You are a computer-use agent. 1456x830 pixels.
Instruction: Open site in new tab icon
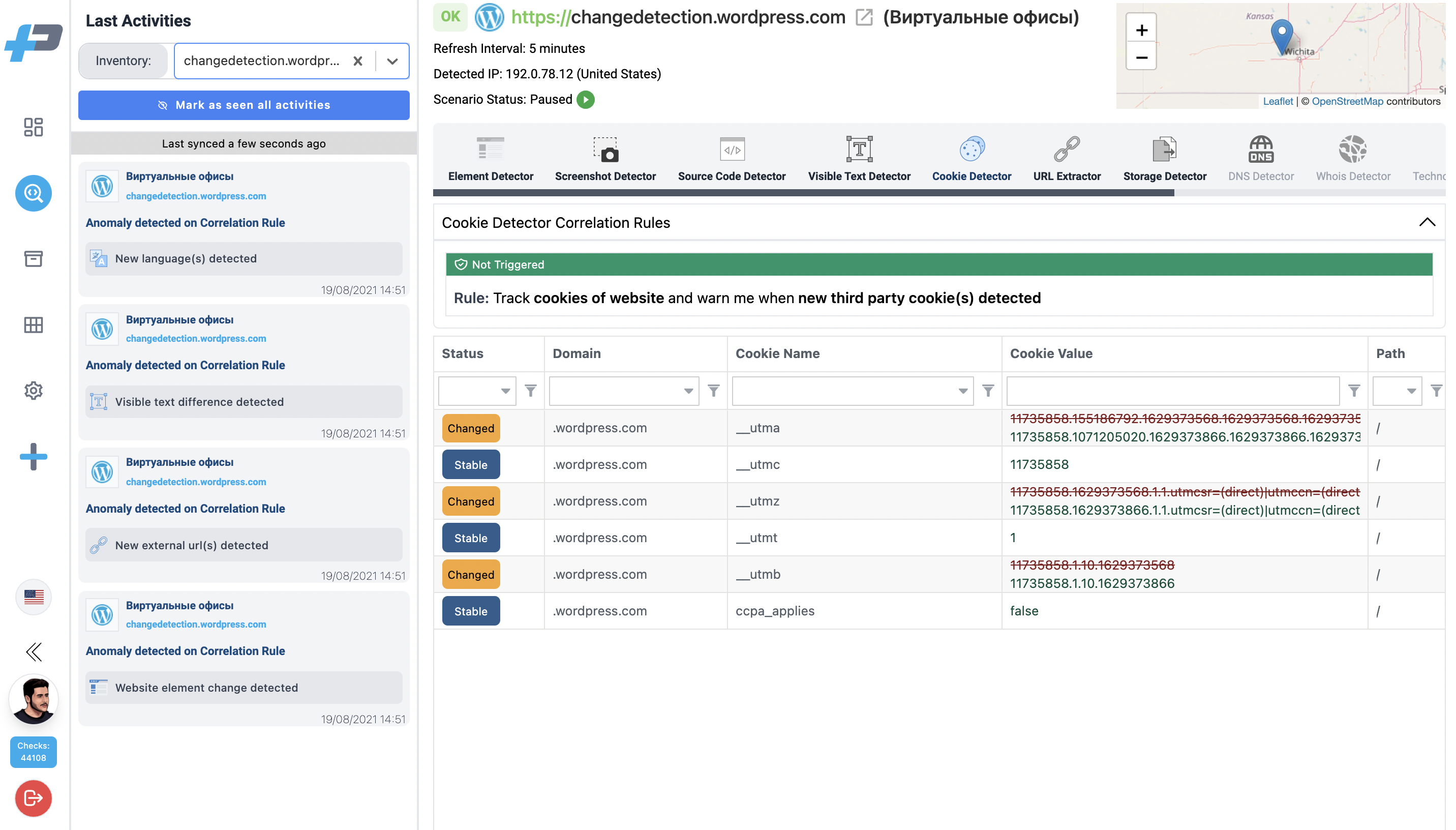pyautogui.click(x=864, y=17)
